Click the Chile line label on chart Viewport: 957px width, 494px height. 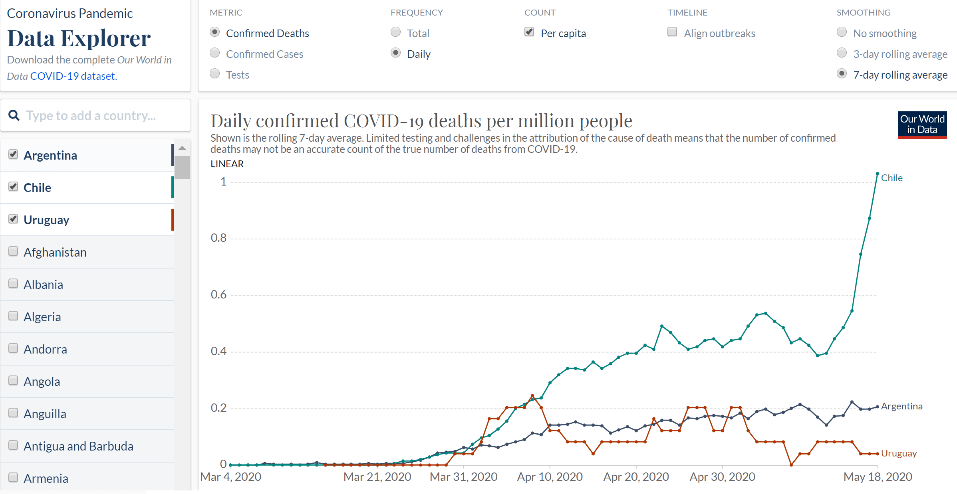coord(892,178)
